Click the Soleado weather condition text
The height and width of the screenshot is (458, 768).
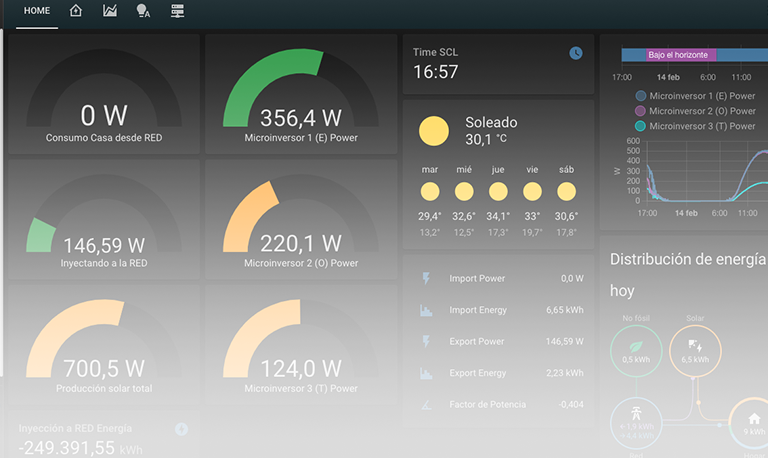[x=491, y=122]
